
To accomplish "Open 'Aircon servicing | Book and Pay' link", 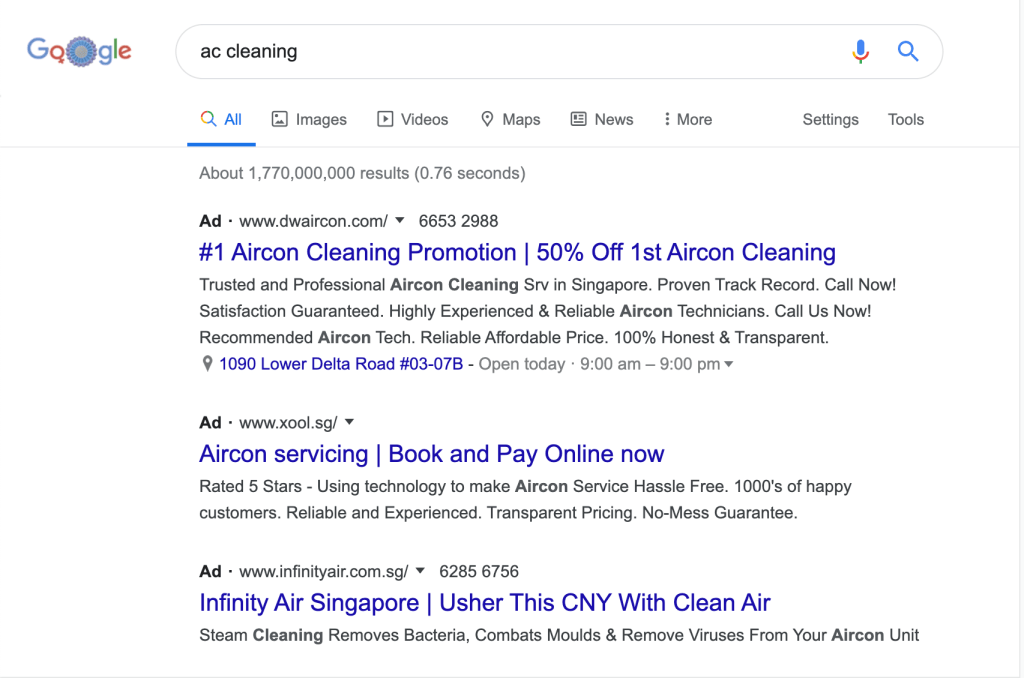I will pos(431,454).
